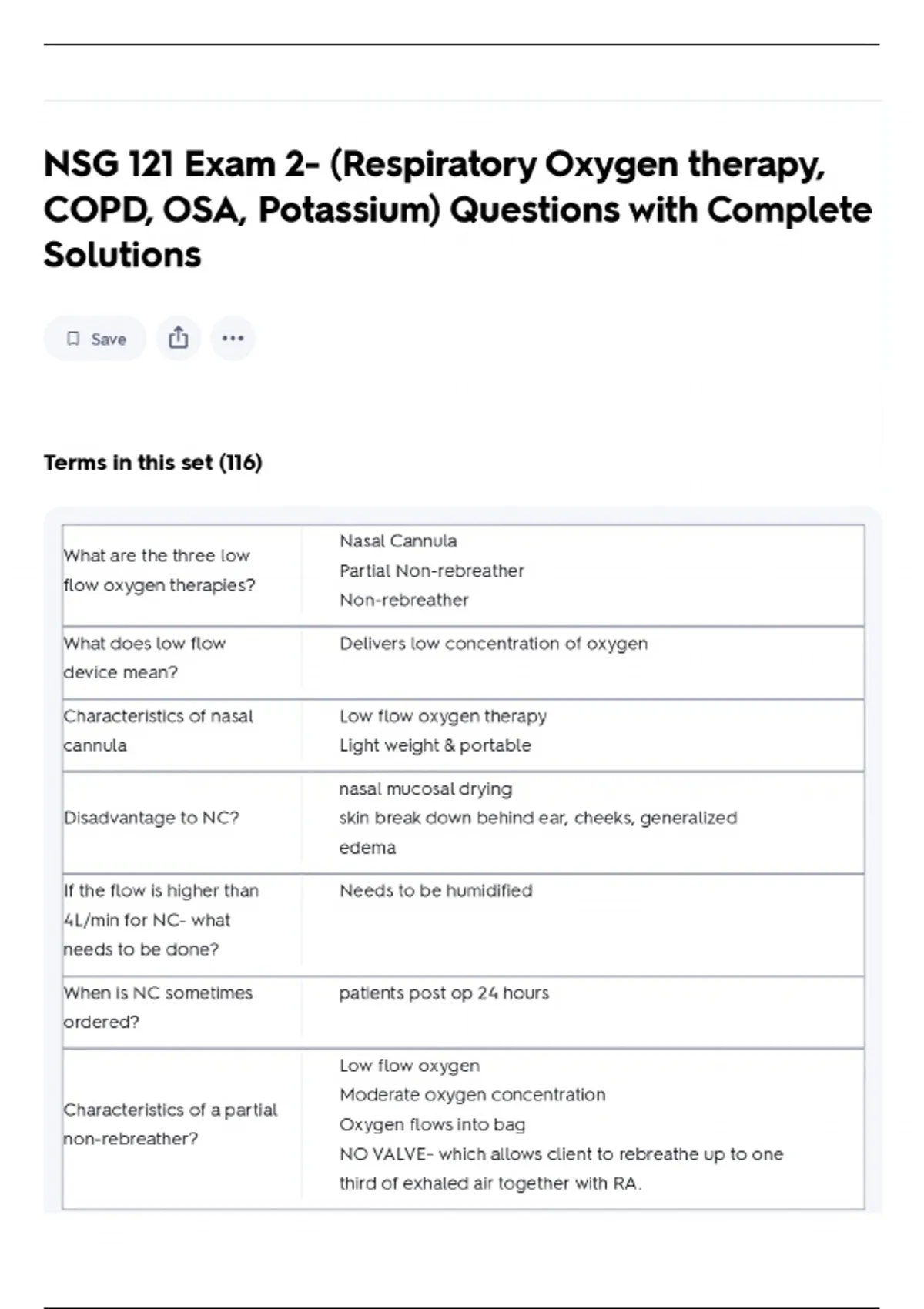This screenshot has height=1309, width=924.
Task: Select the 'Light weight & portable' line
Action: click(435, 745)
